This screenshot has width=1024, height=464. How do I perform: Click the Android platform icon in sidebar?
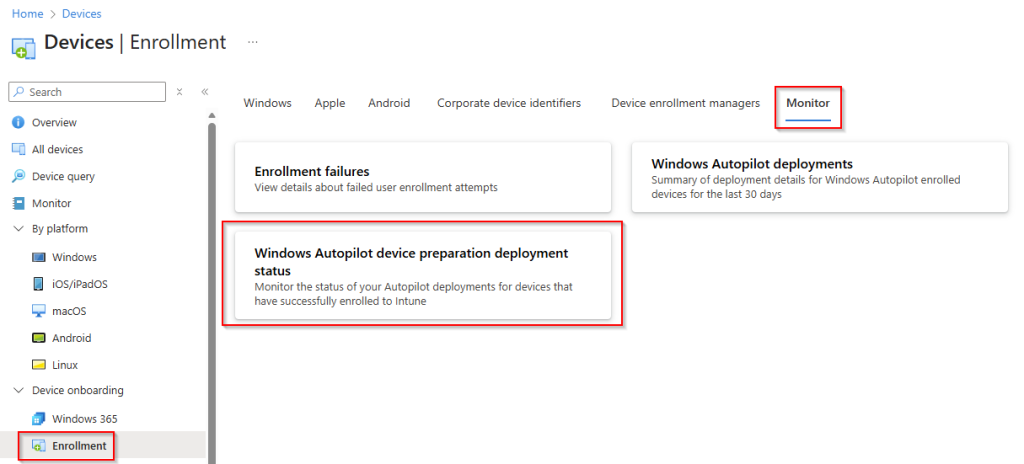(39, 338)
